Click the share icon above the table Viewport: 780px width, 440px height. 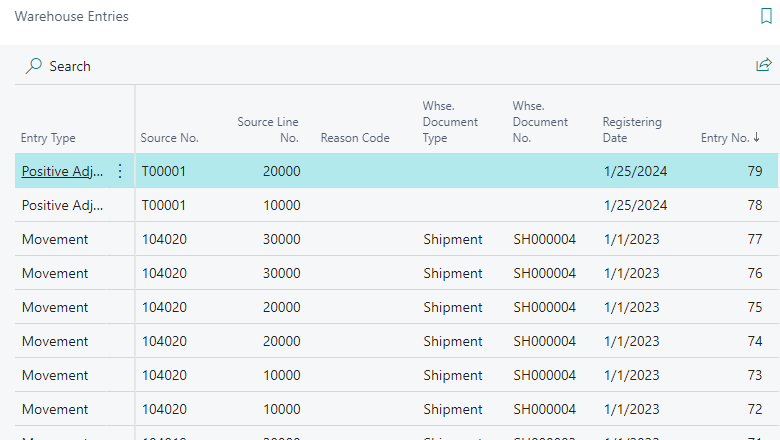pyautogui.click(x=764, y=65)
